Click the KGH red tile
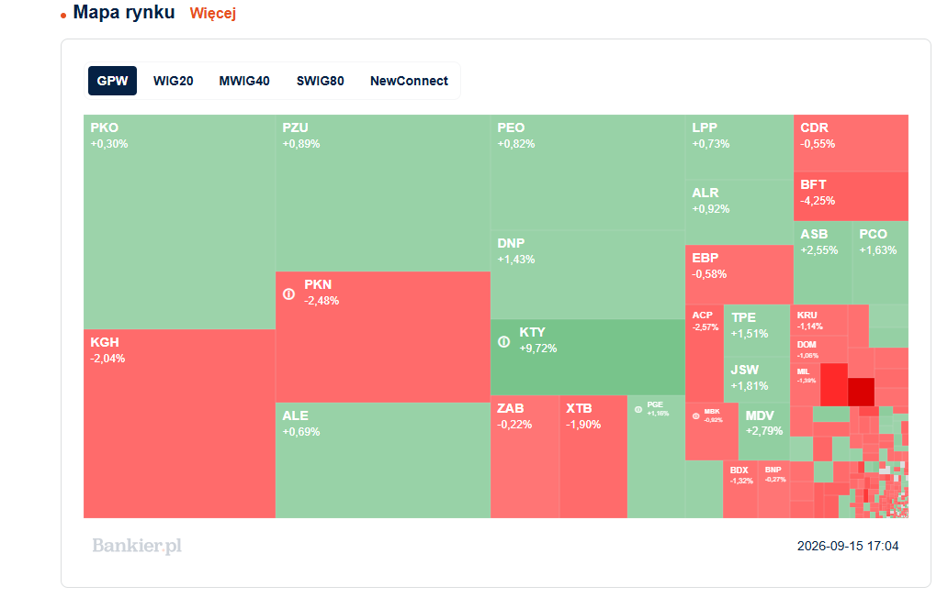The height and width of the screenshot is (598, 948). pos(180,424)
